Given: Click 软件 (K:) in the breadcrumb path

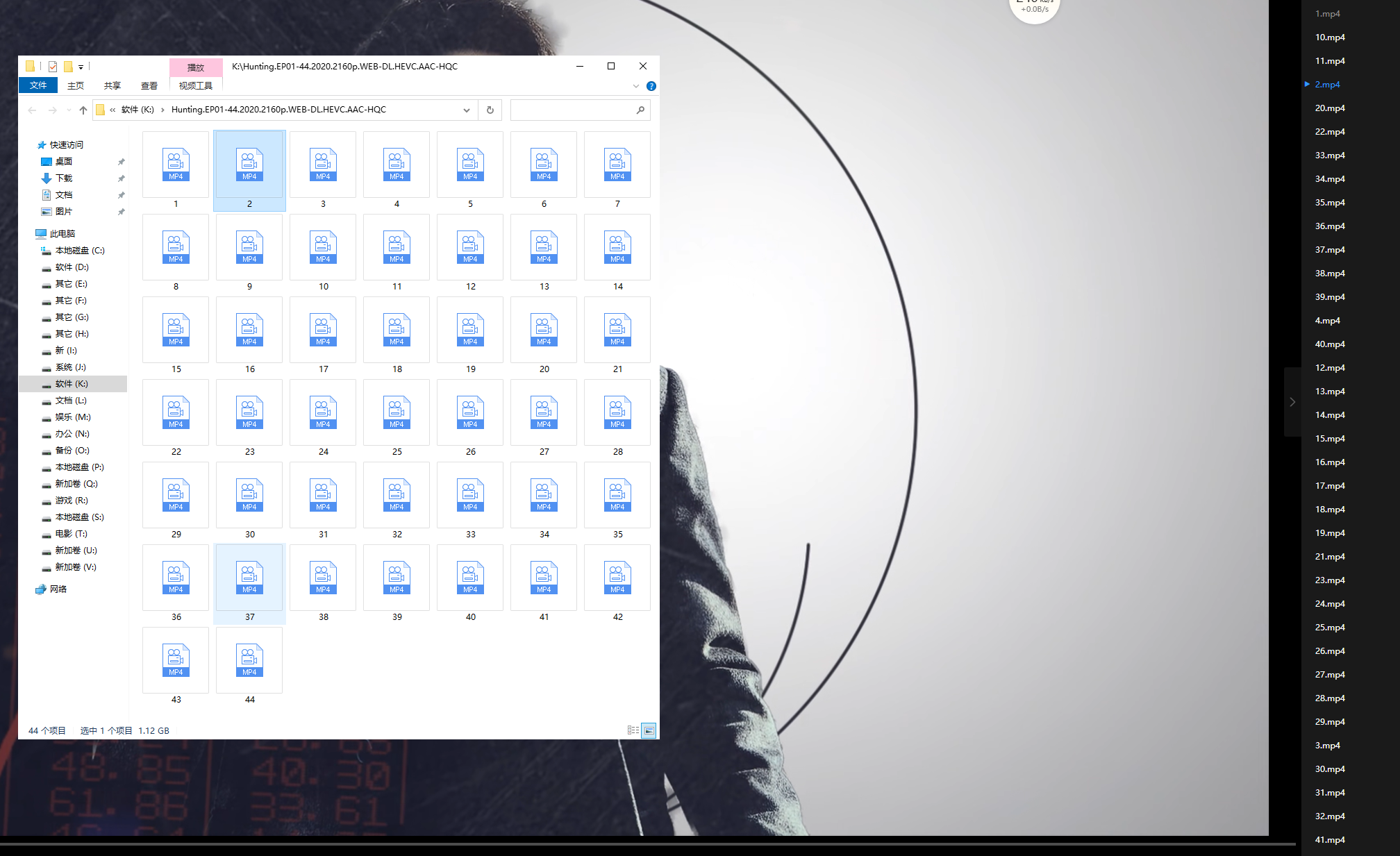Looking at the screenshot, I should tap(137, 110).
